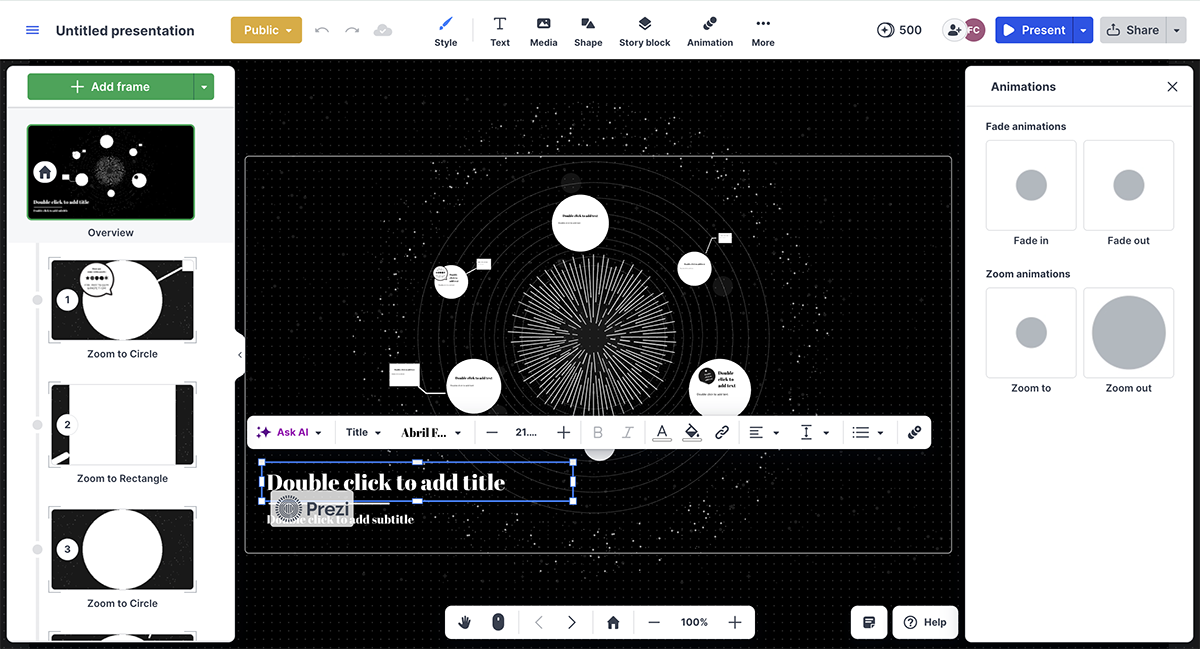The width and height of the screenshot is (1200, 649).
Task: Start the presentation with Present
Action: pos(1034,30)
